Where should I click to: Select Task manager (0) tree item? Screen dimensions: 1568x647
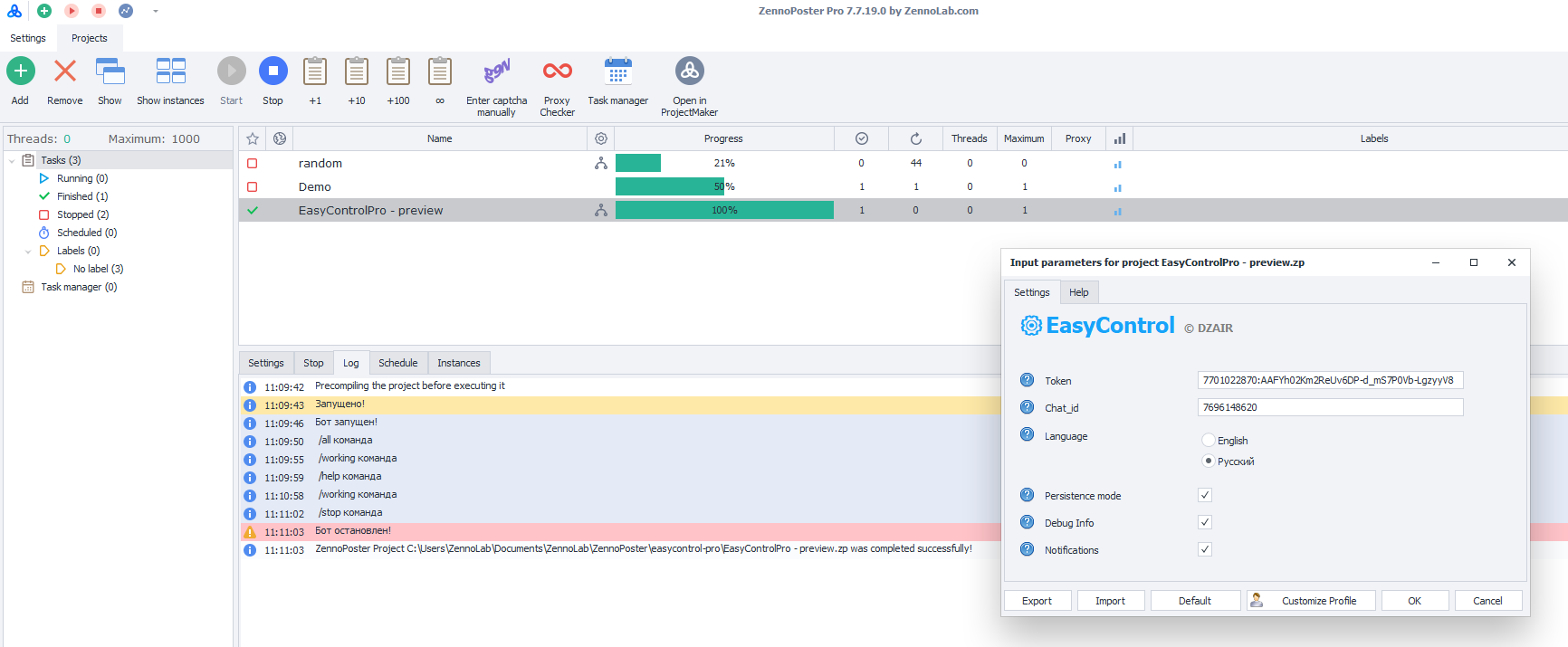pos(79,287)
